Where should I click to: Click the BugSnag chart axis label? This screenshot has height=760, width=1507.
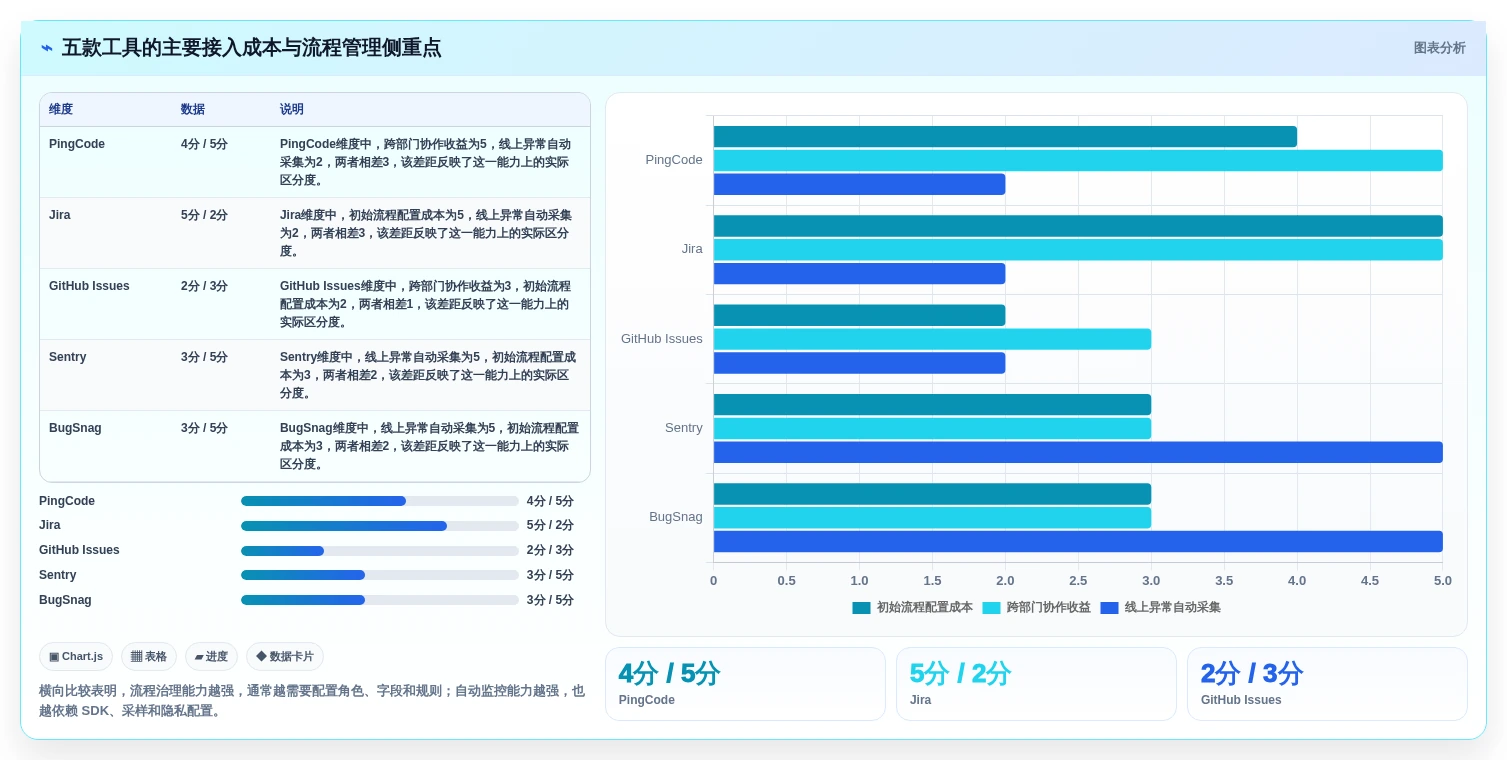[676, 517]
